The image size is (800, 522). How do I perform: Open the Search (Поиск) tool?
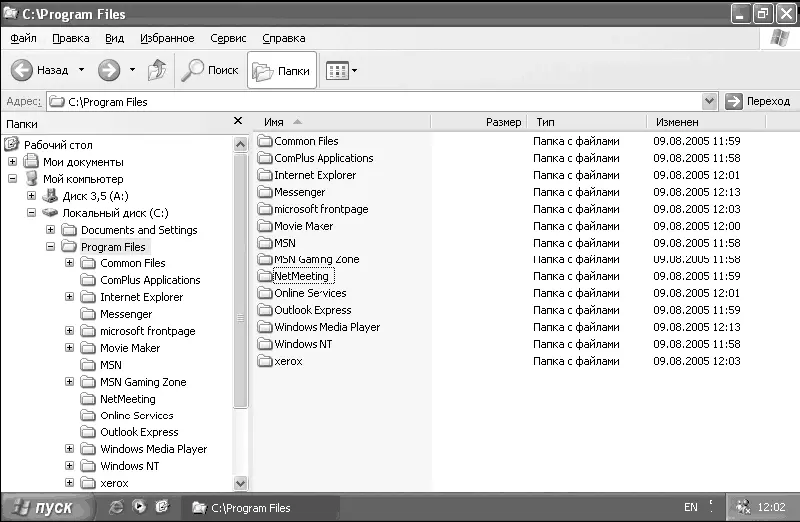[210, 70]
